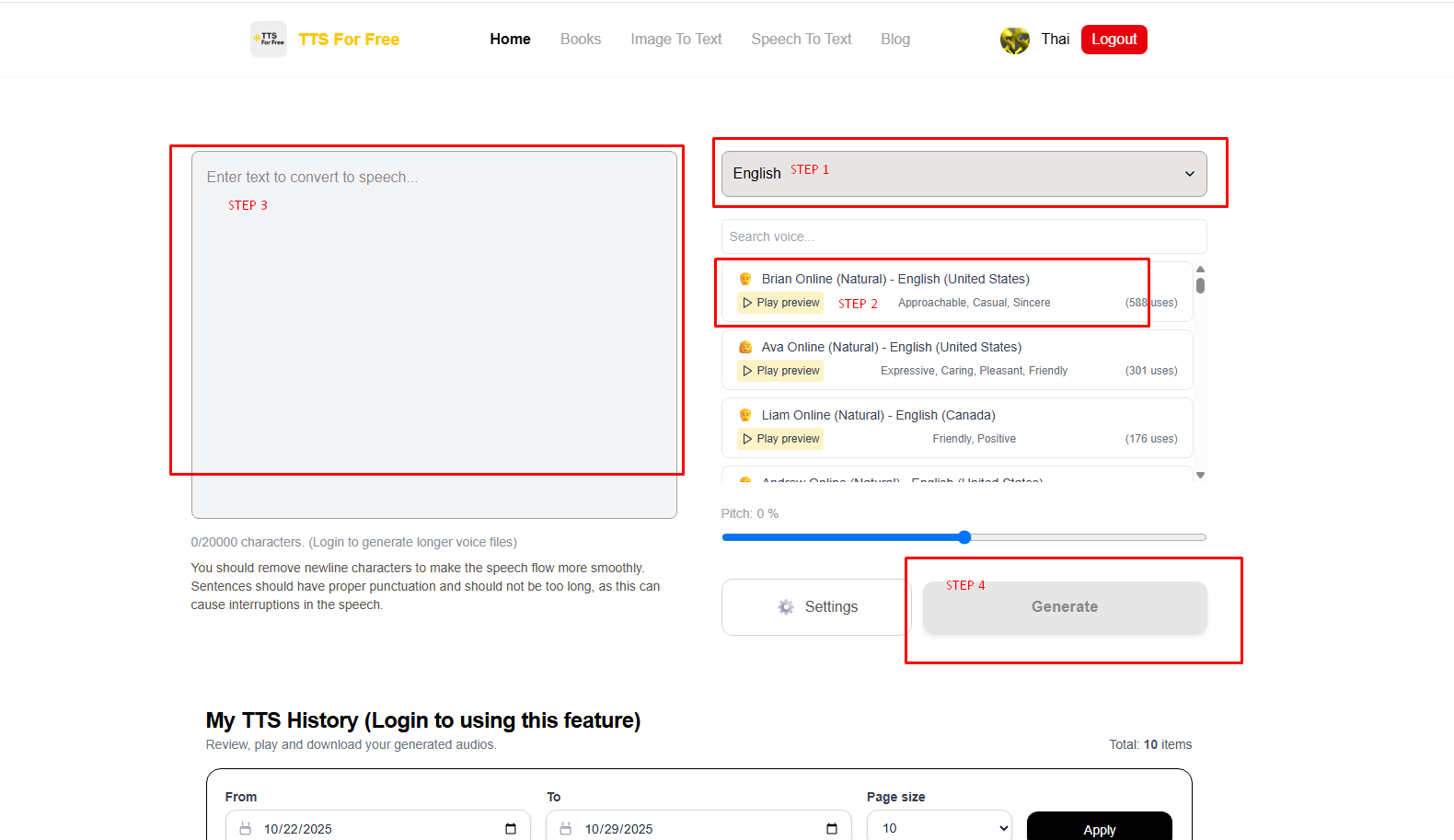Open the Books page
1454x840 pixels.
tap(581, 40)
